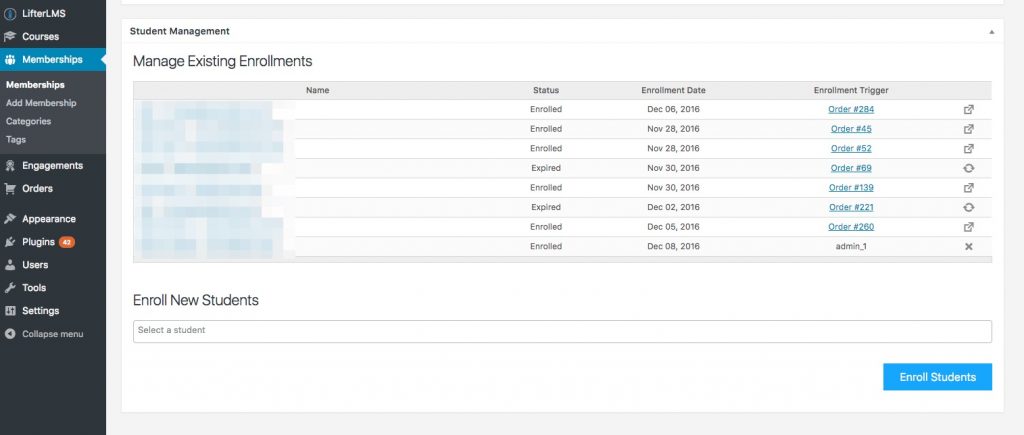Select Categories submenu item
The width and height of the screenshot is (1024, 435).
[x=28, y=121]
